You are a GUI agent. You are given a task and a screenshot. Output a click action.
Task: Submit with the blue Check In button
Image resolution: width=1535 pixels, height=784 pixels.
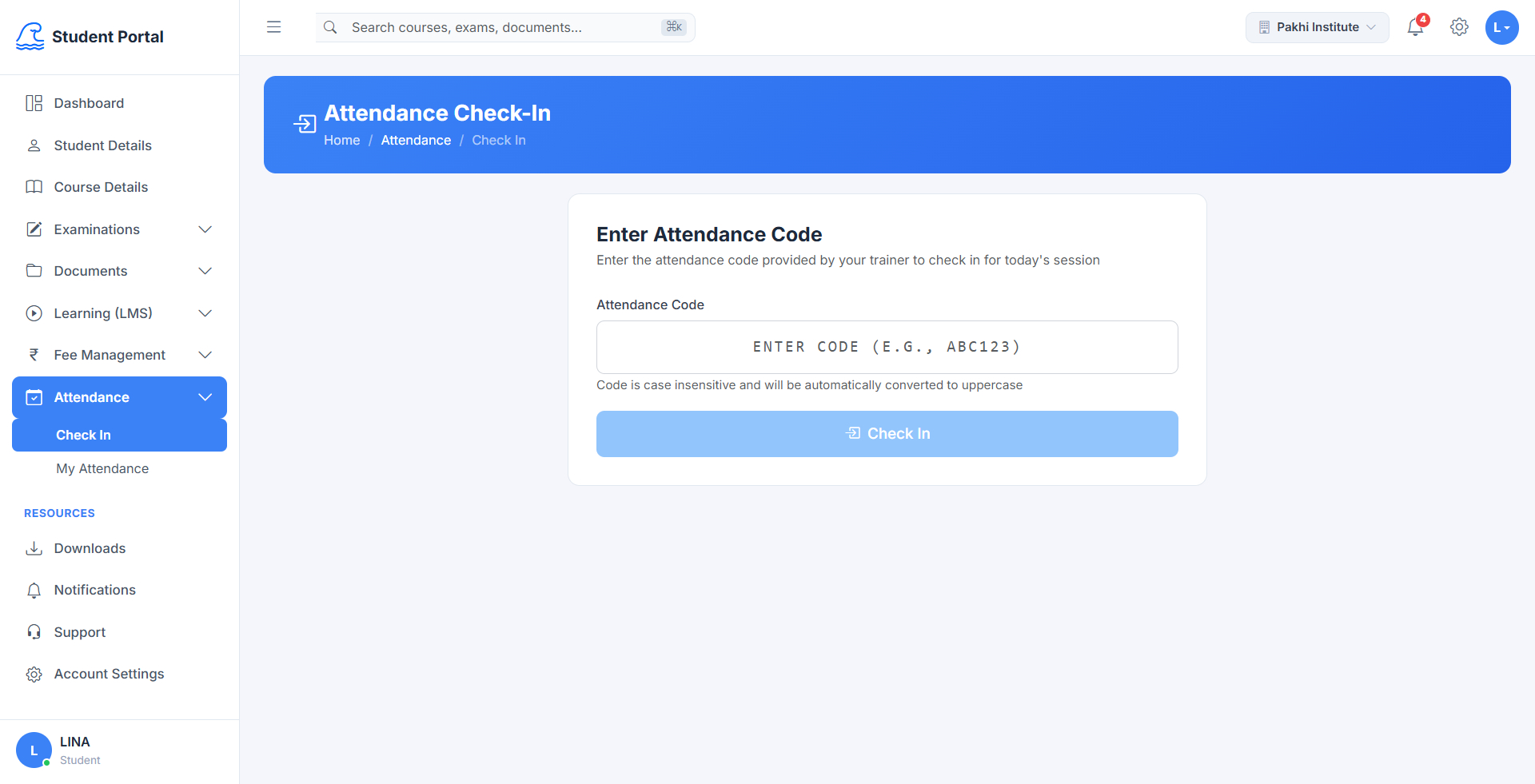[887, 434]
